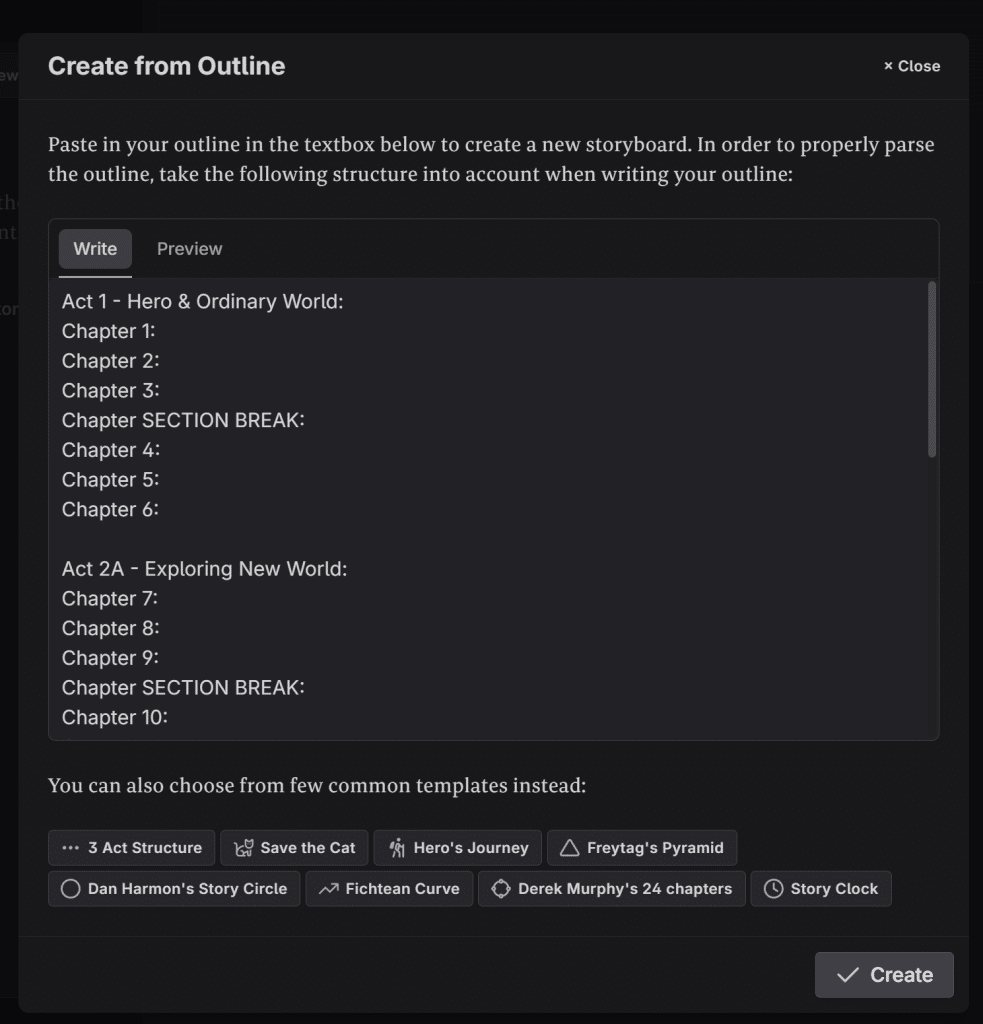Click the rising arrow icon on Fichtean Curve

329,889
